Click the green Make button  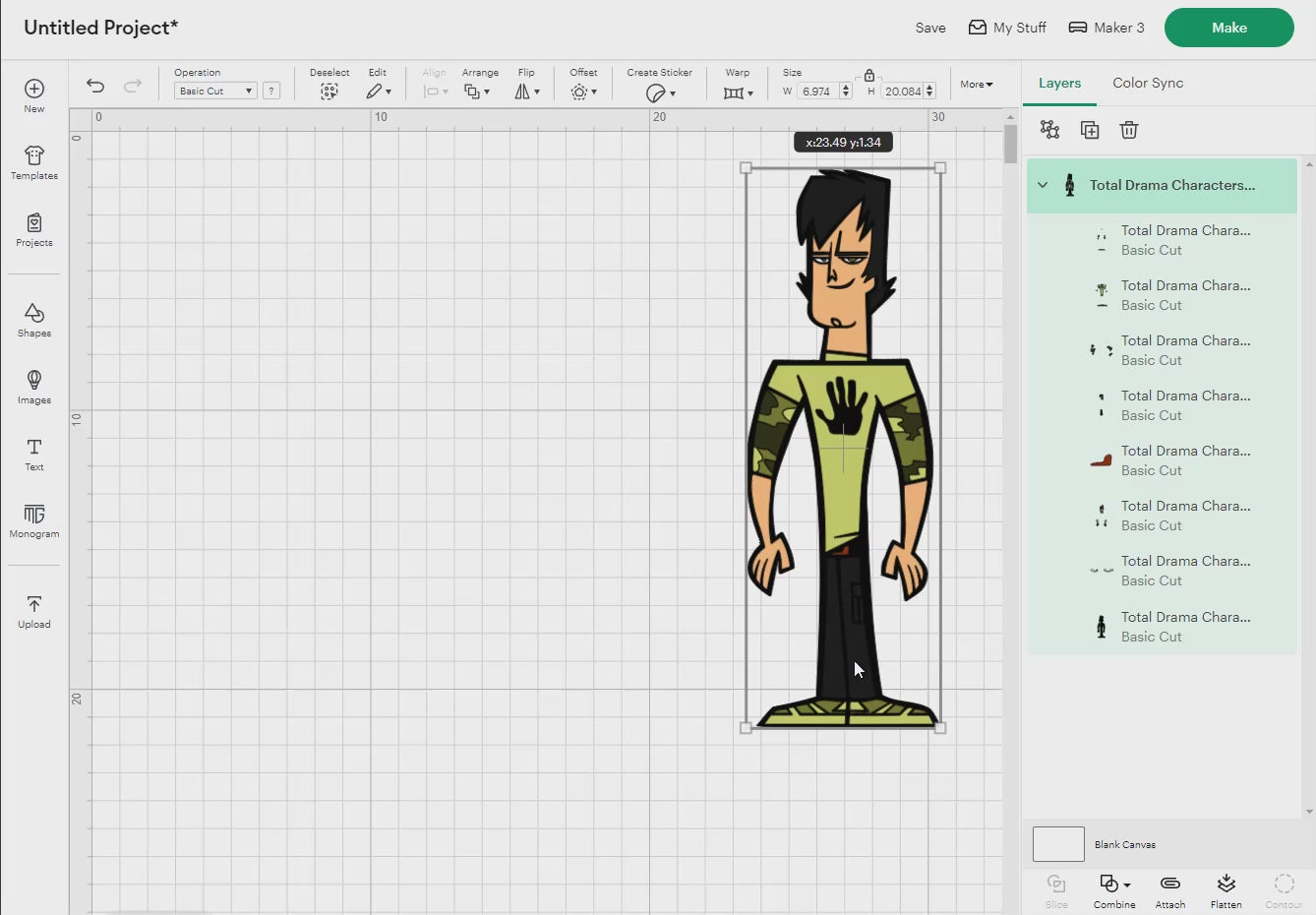(x=1229, y=28)
